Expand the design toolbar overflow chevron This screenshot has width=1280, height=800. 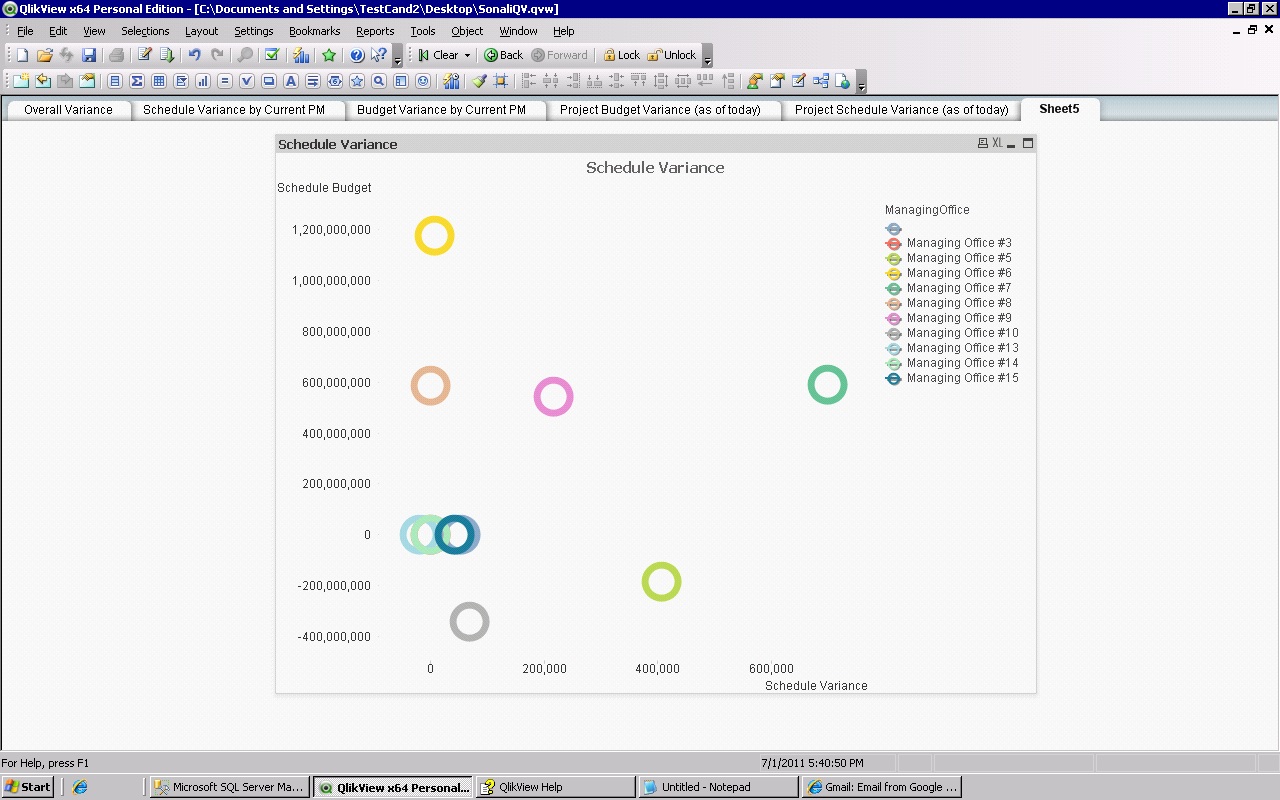860,85
